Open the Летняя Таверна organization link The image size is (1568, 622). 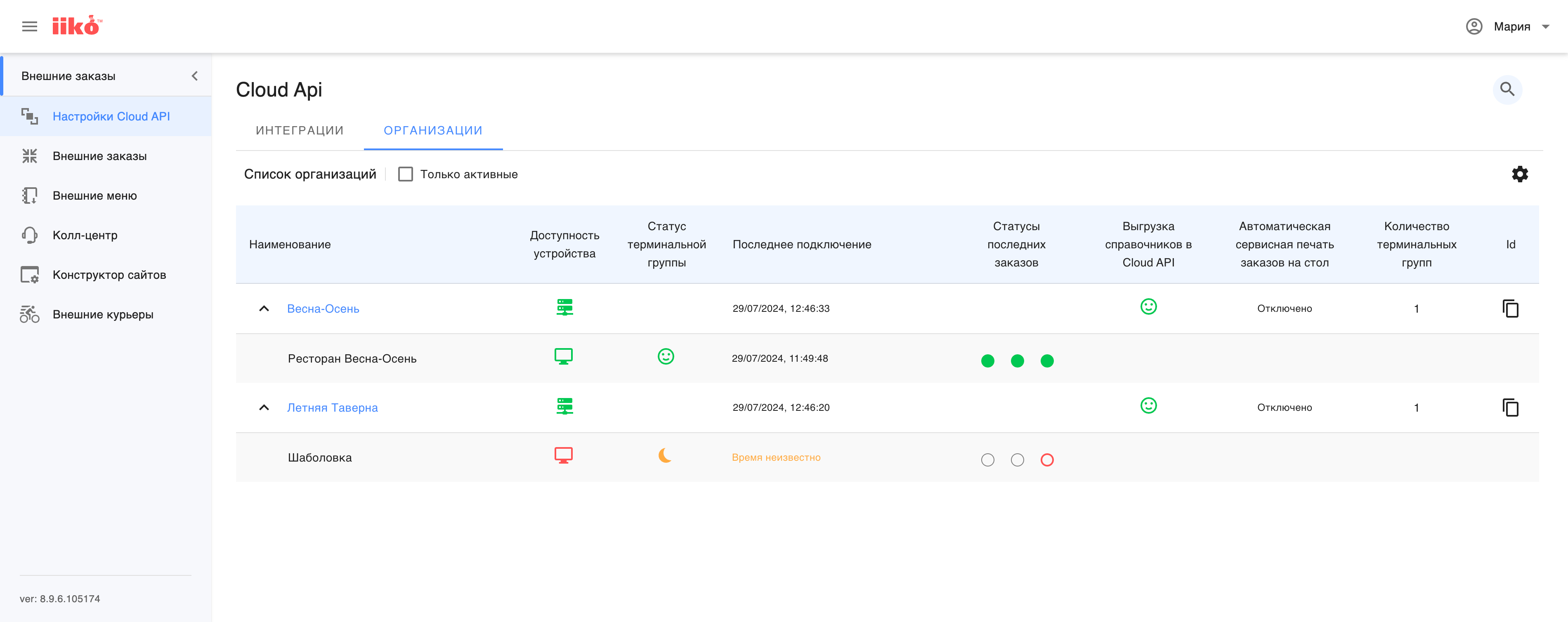coord(332,407)
